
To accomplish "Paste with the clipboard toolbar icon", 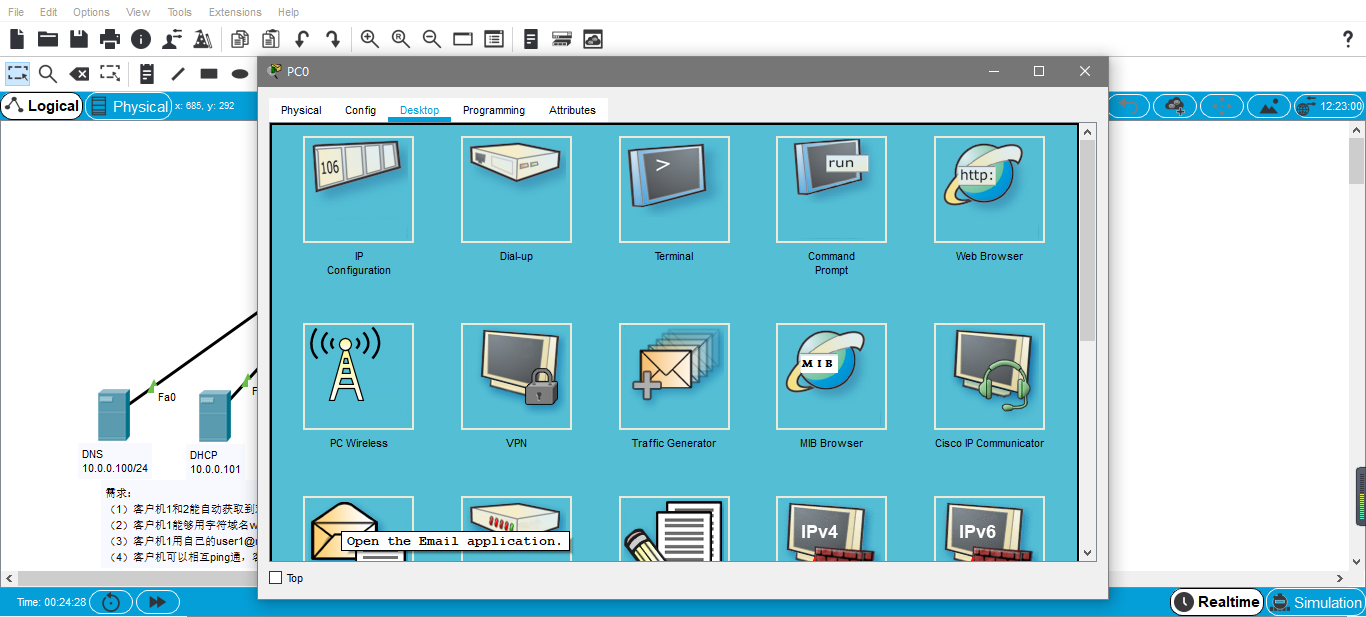I will click(271, 39).
